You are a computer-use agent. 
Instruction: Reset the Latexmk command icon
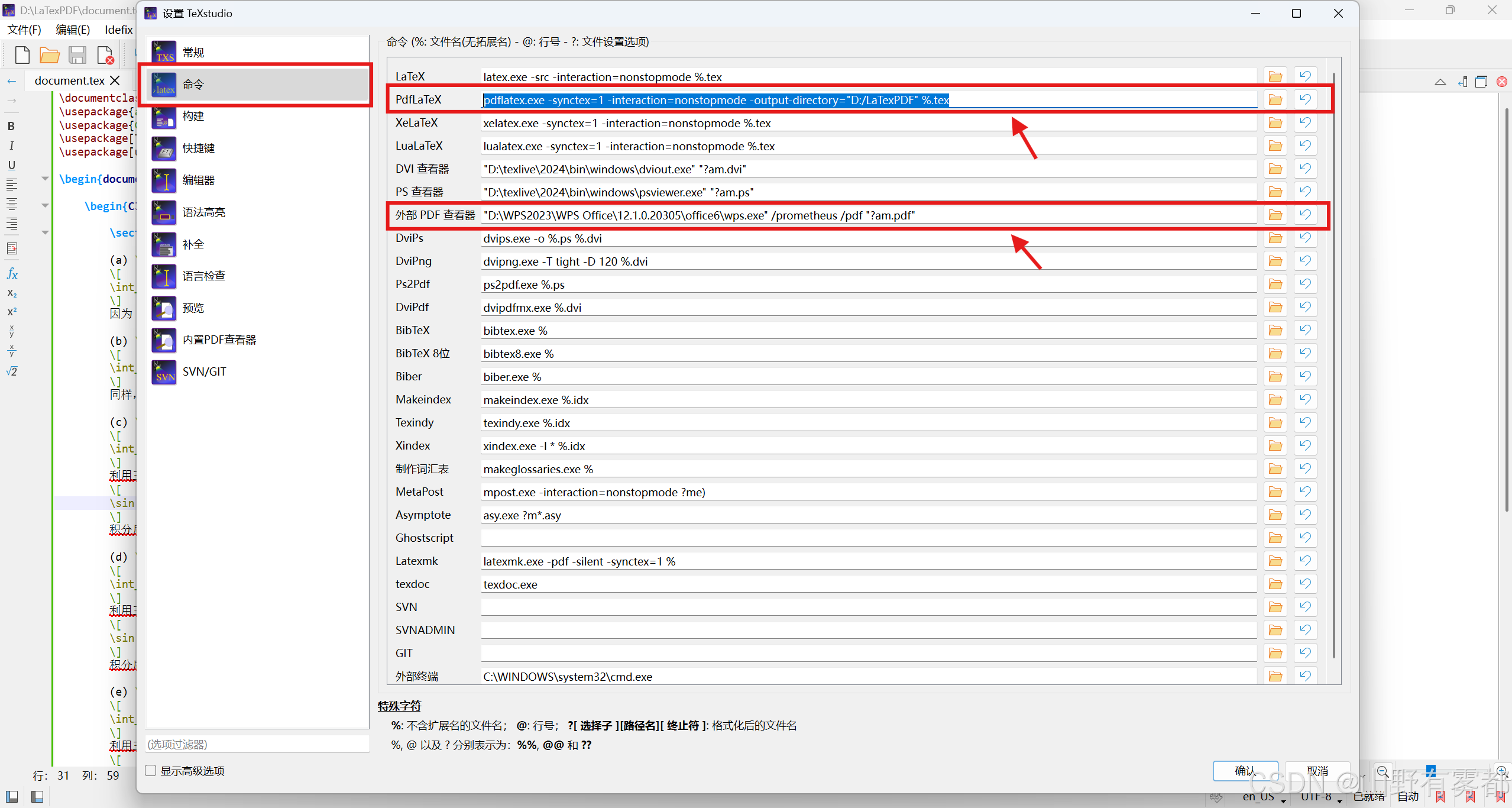(x=1305, y=561)
